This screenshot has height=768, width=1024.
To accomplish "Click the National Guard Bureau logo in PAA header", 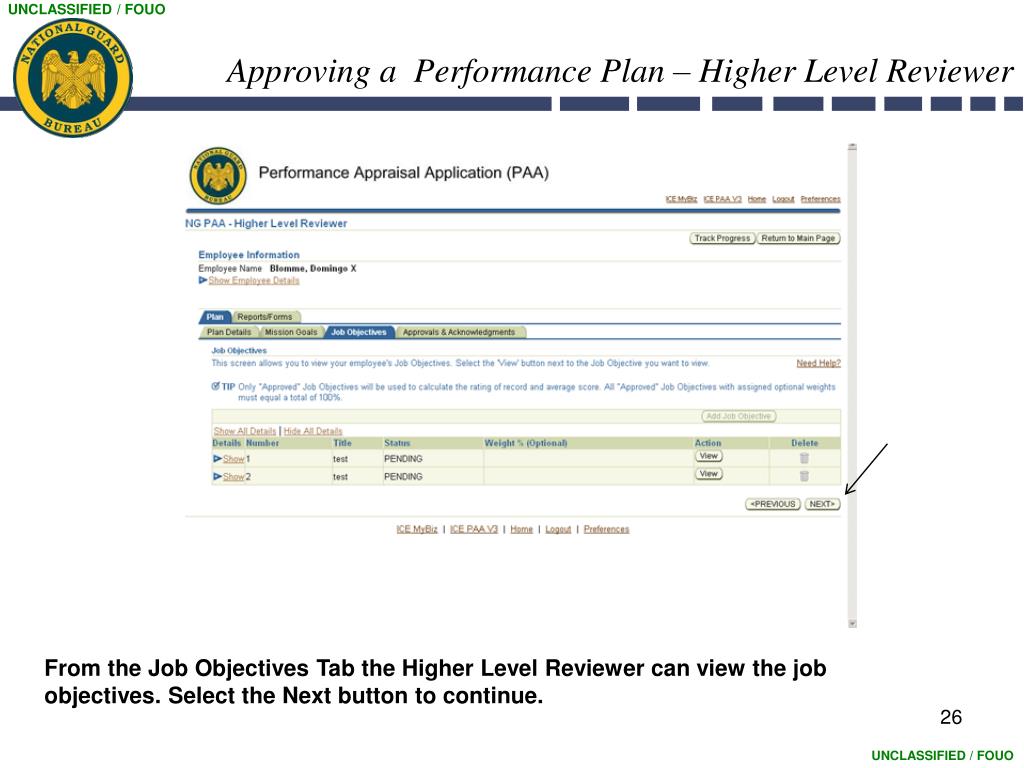I will pos(218,176).
